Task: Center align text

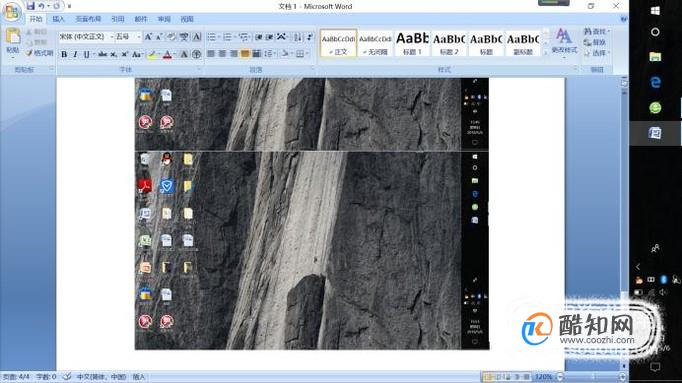Action: [x=222, y=54]
